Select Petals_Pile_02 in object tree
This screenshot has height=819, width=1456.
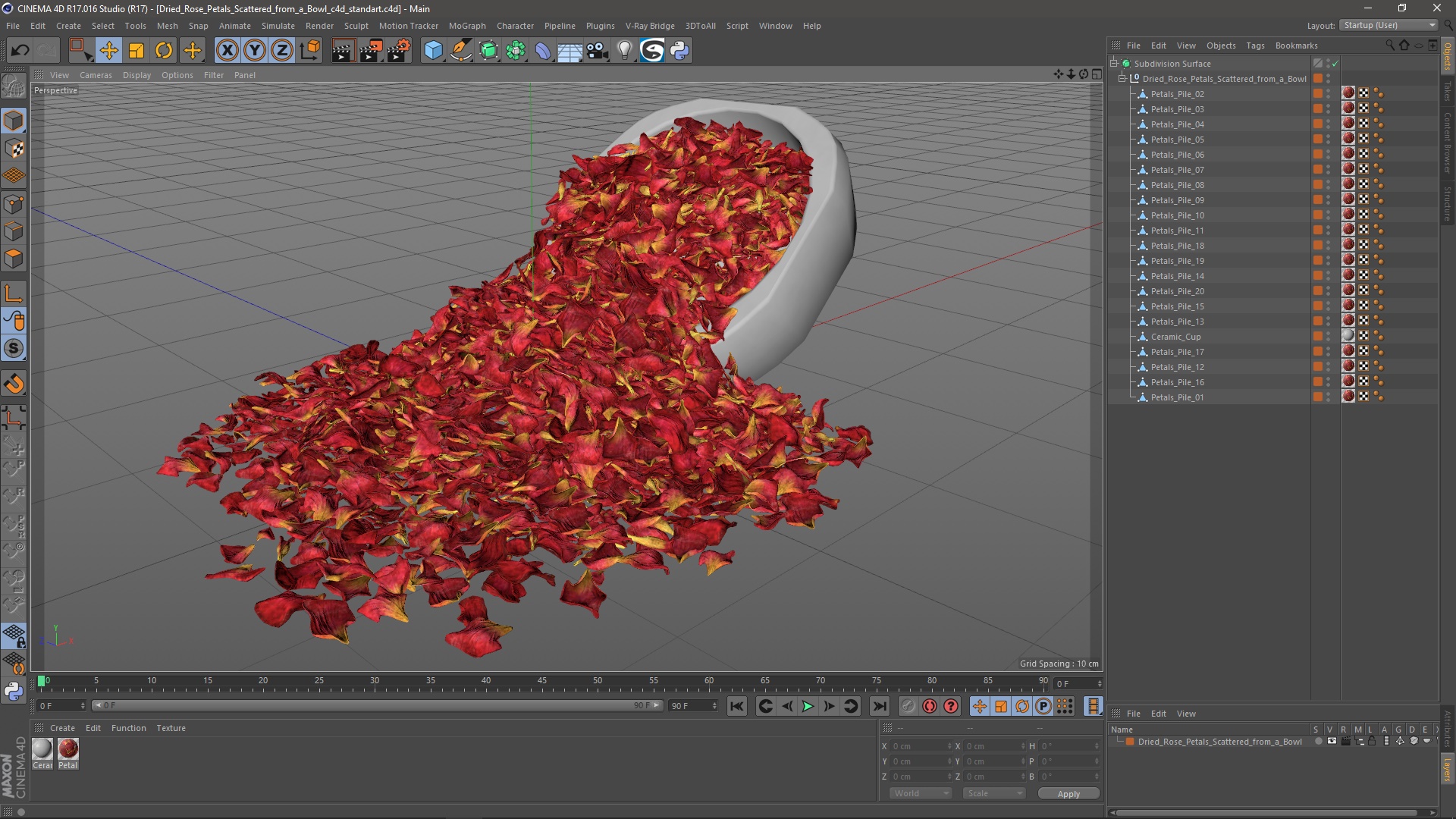tap(1177, 94)
